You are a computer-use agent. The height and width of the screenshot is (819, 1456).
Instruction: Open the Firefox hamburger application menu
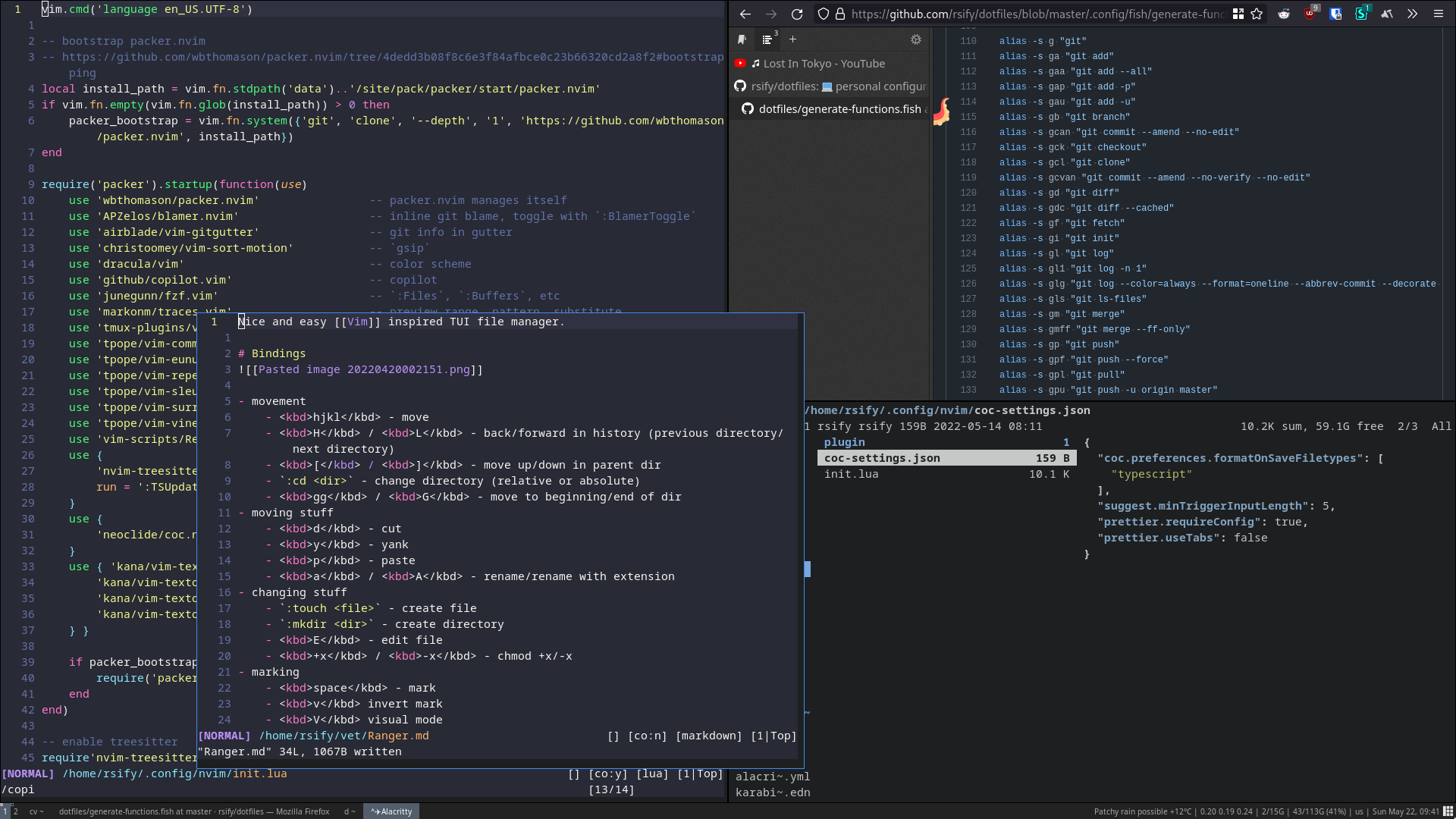(1438, 14)
